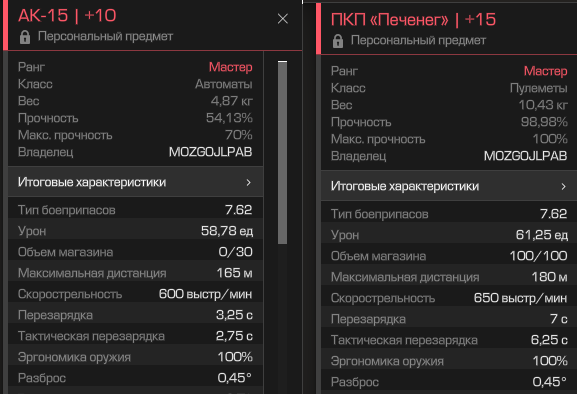Image resolution: width=577 pixels, height=394 pixels.
Task: Click the durability value 98,98%
Action: coord(544,122)
